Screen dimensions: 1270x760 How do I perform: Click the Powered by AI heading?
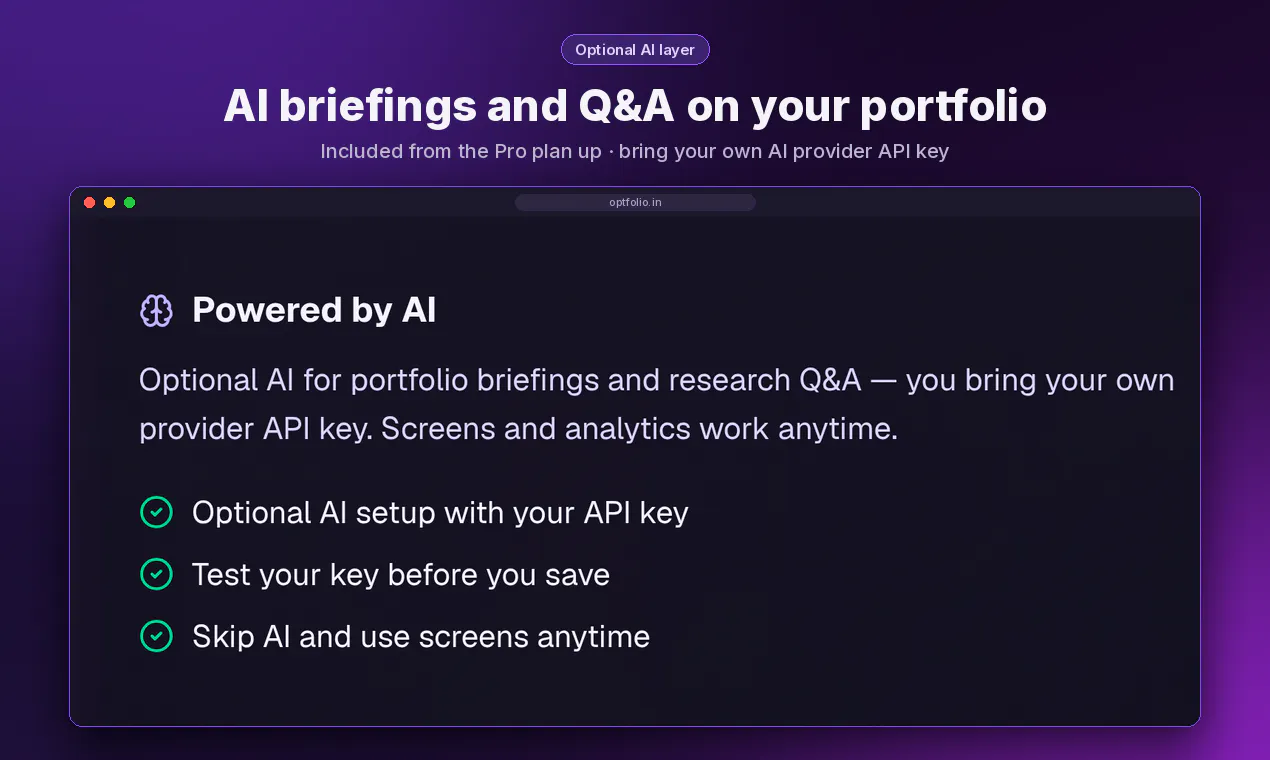314,310
